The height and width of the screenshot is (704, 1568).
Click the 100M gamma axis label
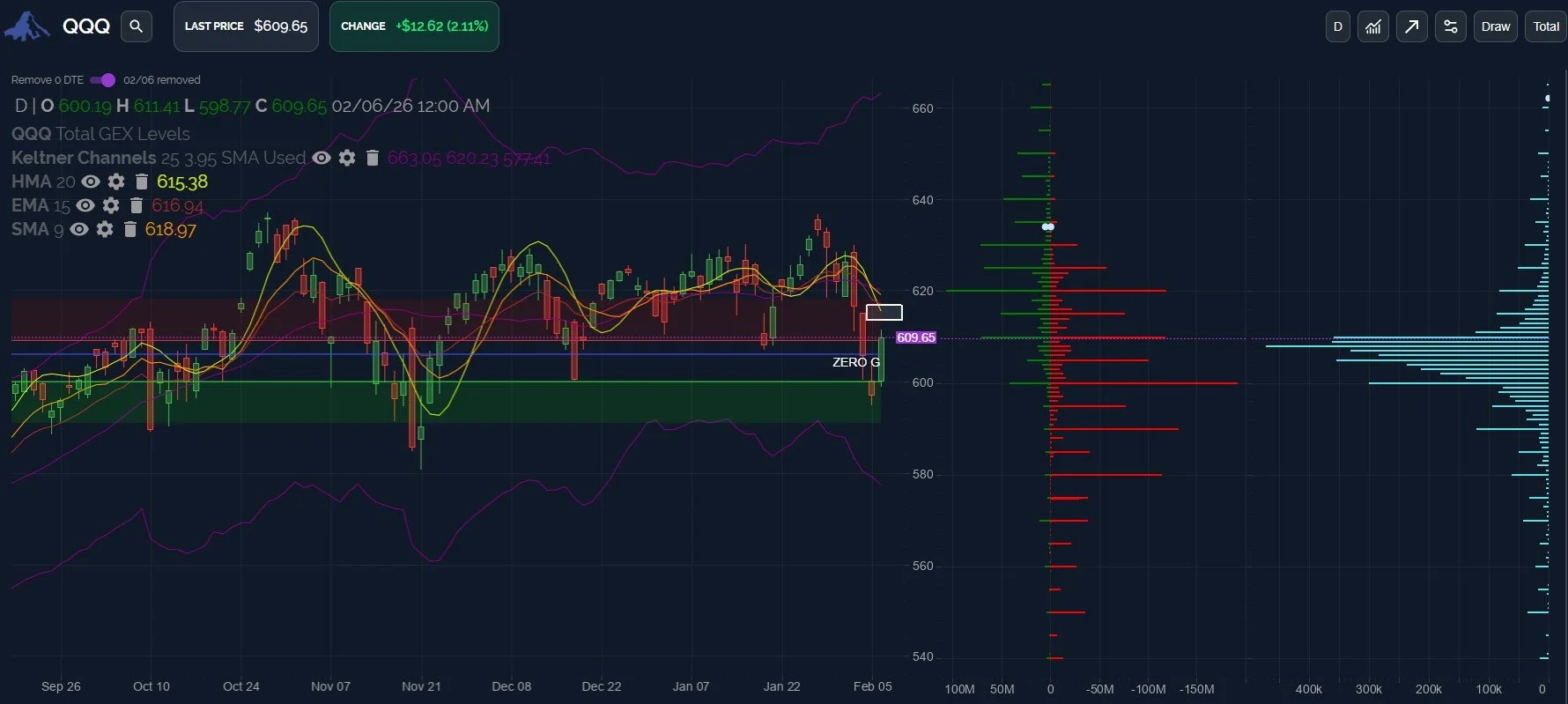[x=959, y=689]
